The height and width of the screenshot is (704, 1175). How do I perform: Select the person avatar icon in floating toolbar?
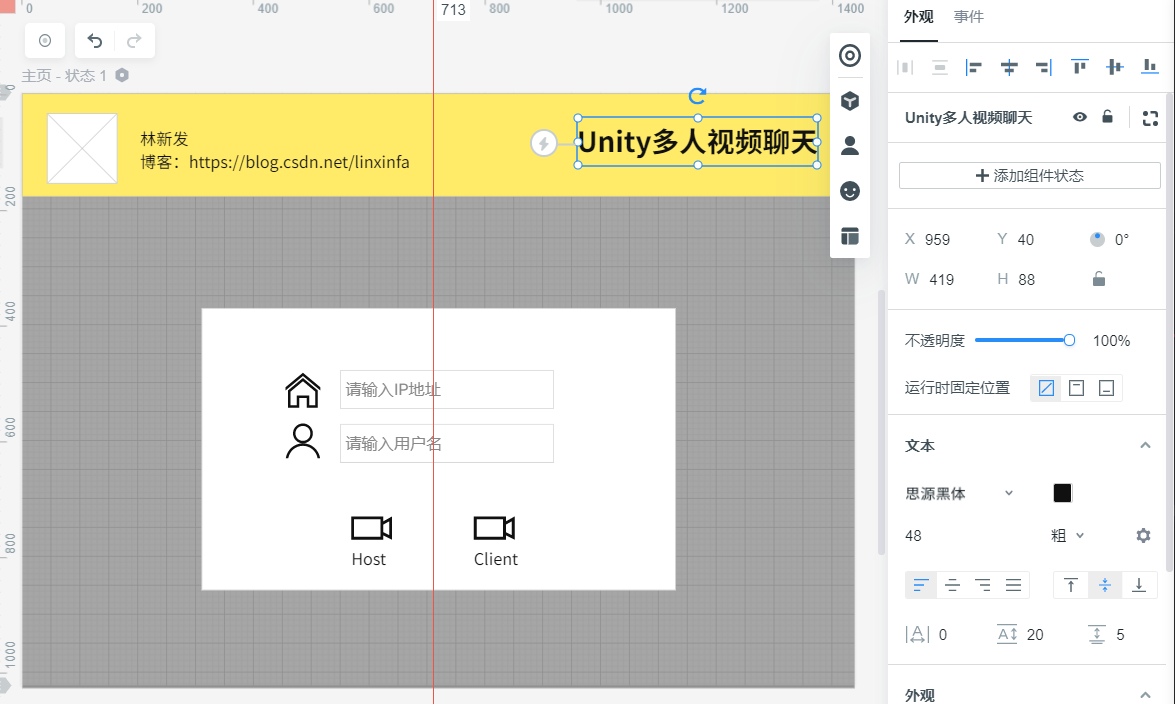point(849,145)
